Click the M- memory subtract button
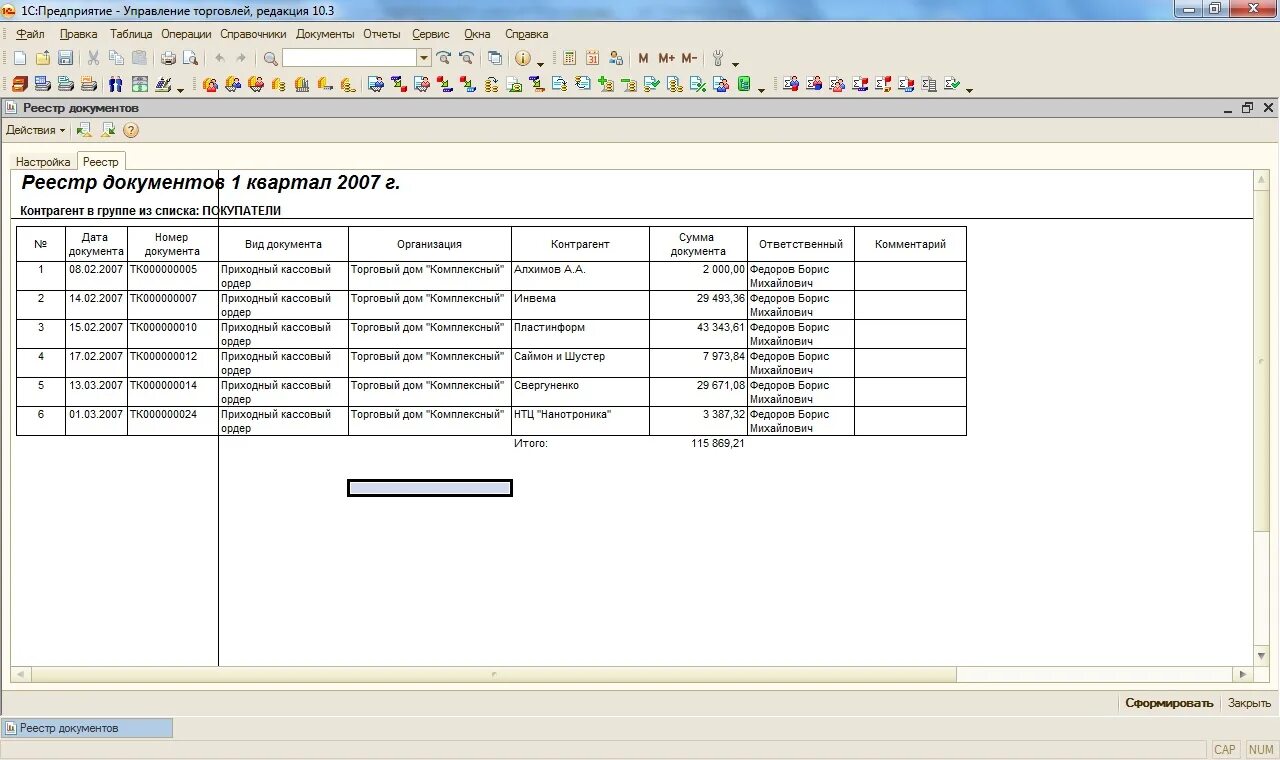 (689, 59)
